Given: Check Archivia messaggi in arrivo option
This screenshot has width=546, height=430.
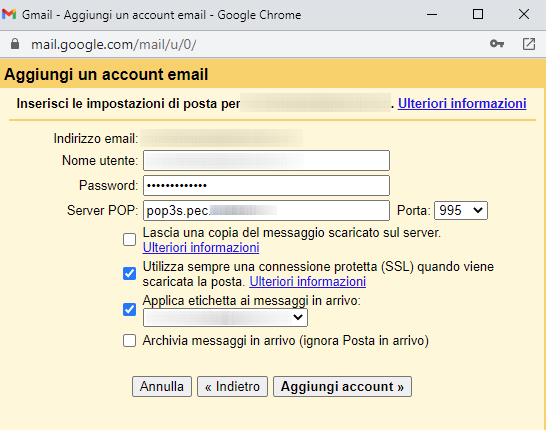Looking at the screenshot, I should click(130, 341).
